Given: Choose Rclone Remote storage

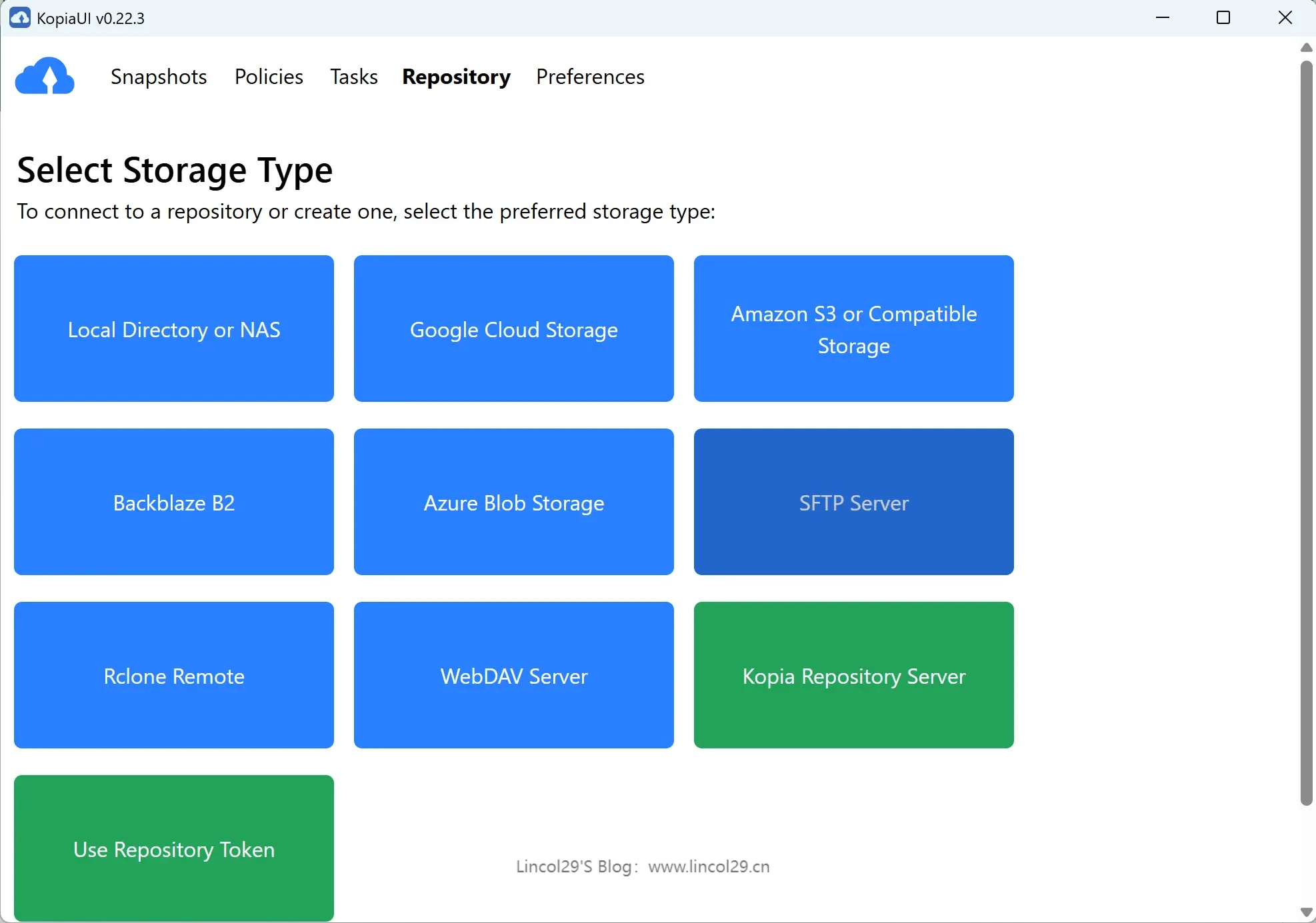Looking at the screenshot, I should click(x=174, y=675).
